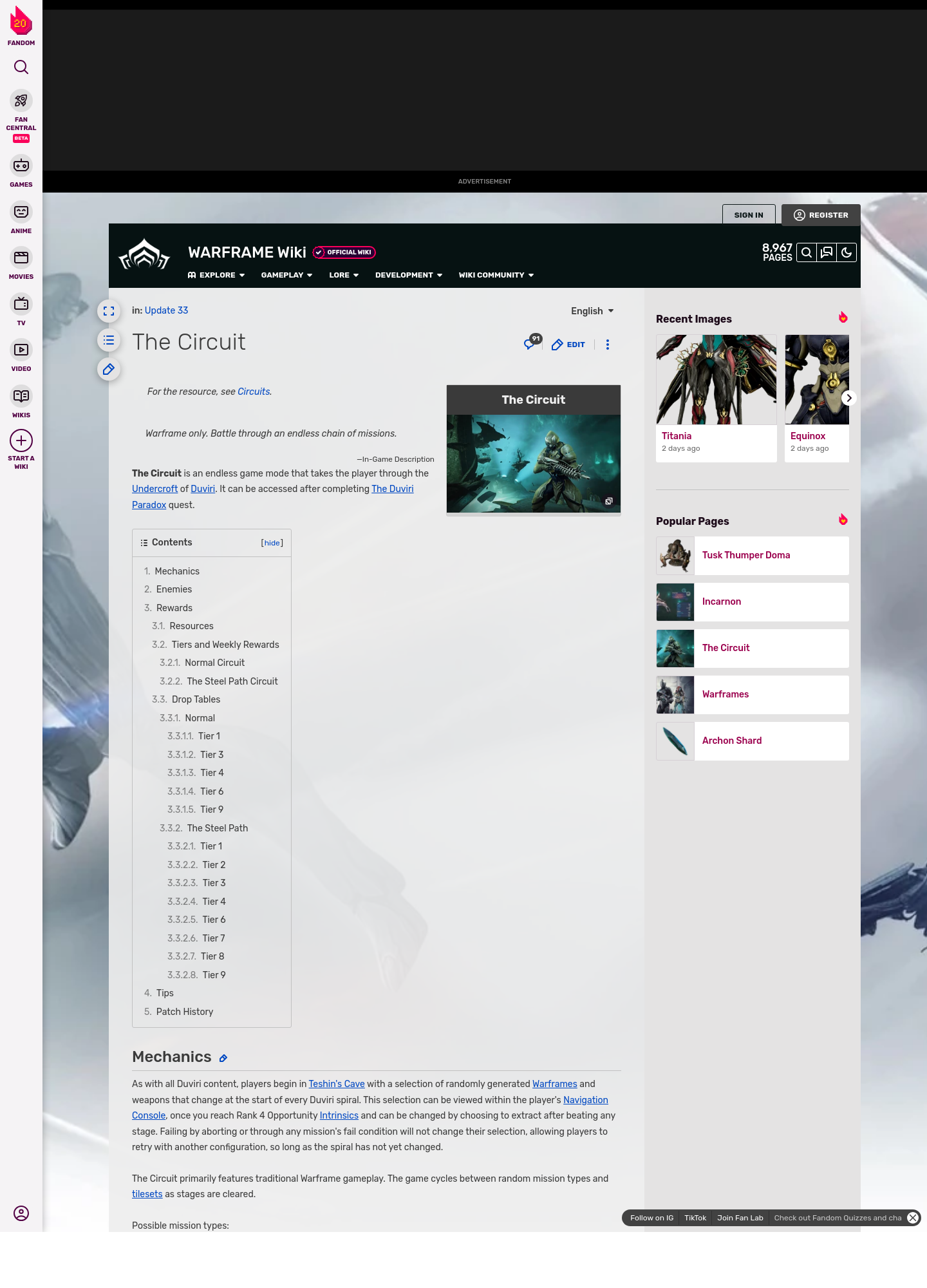The height and width of the screenshot is (1288, 927).
Task: Open the TV section icon
Action: [x=21, y=303]
